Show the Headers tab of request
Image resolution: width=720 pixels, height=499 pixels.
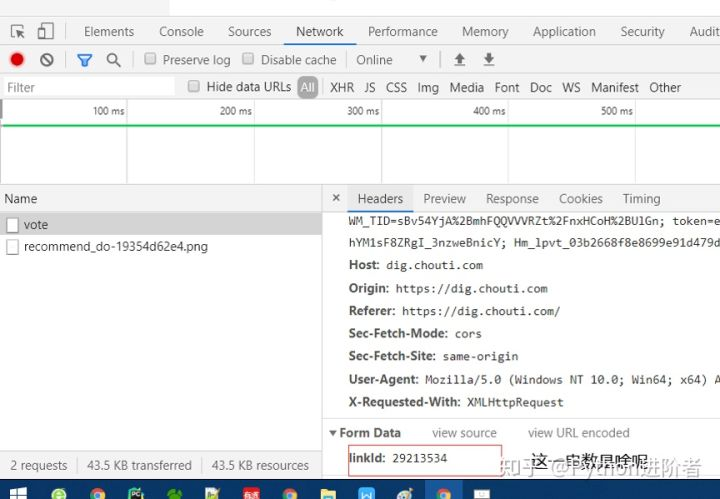coord(380,199)
